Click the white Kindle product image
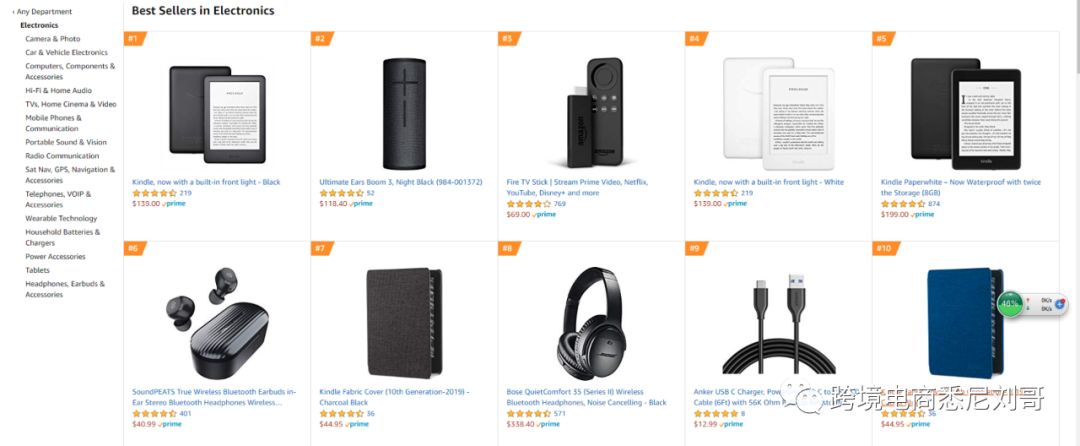Screen dimensions: 1080x446 pos(776,115)
